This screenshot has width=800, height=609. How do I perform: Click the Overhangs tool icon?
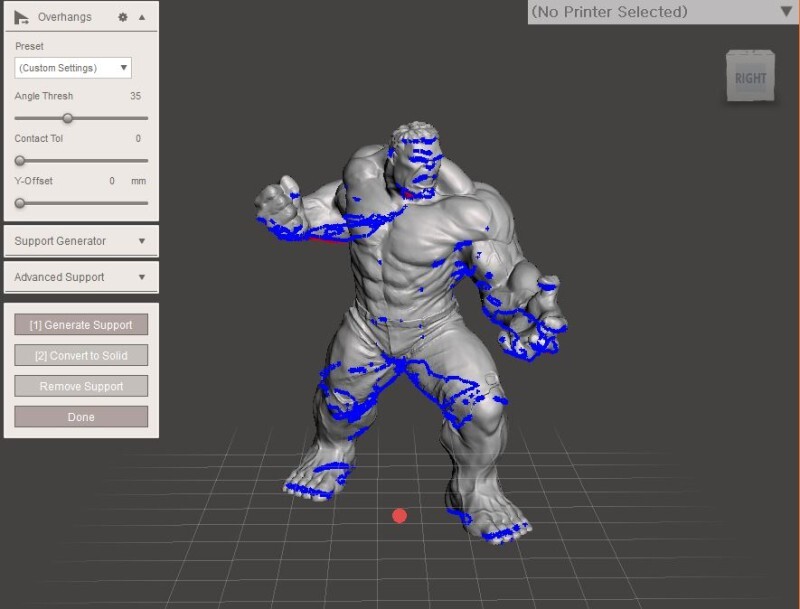(x=21, y=17)
